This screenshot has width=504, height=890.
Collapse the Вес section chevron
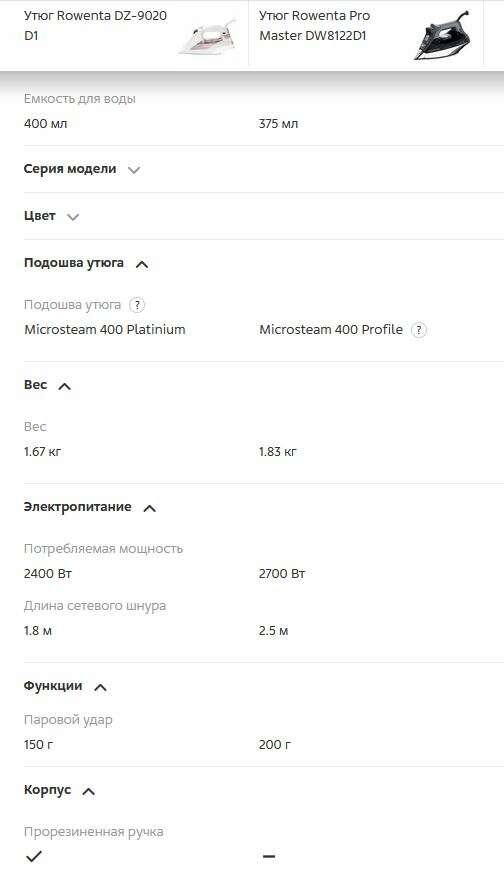tap(65, 386)
